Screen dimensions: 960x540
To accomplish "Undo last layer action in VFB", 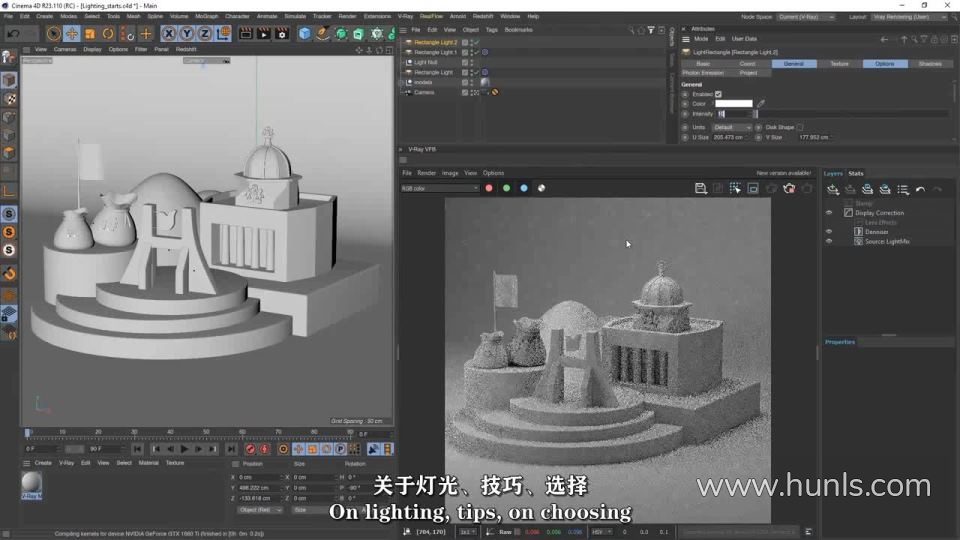I will coord(920,190).
